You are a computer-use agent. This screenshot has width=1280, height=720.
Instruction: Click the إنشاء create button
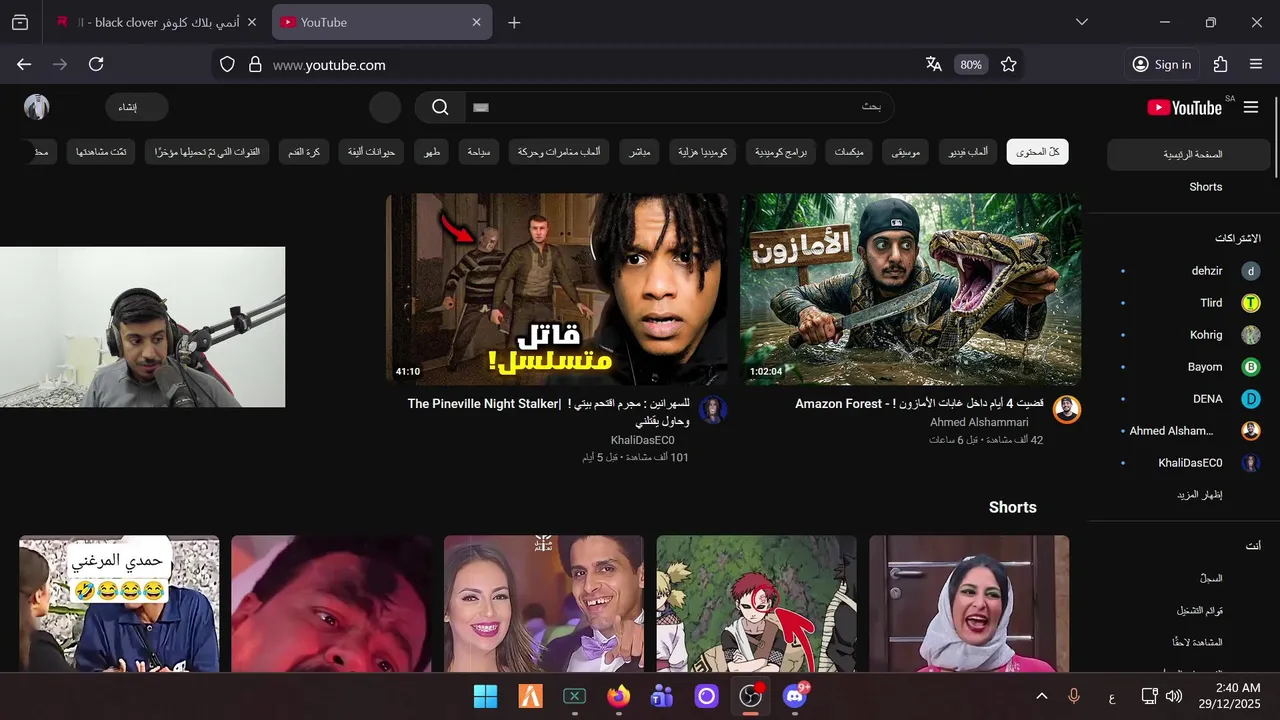(136, 107)
